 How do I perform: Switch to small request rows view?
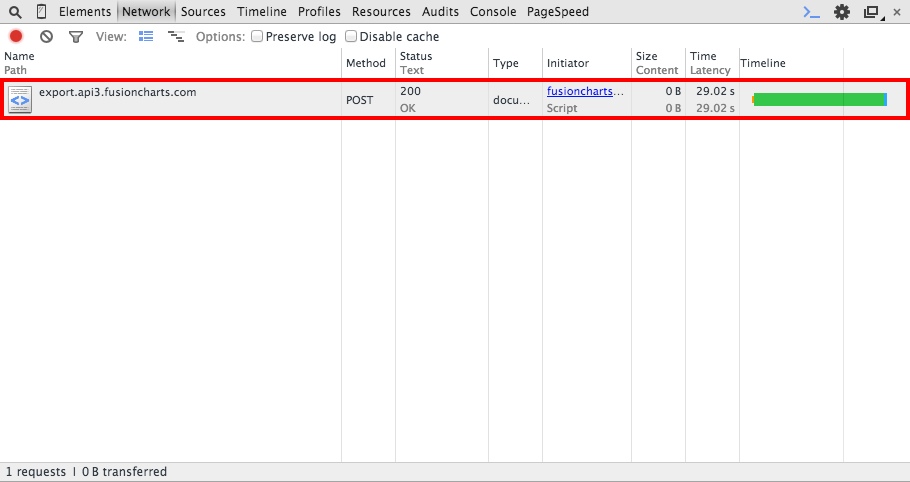pyautogui.click(x=176, y=37)
